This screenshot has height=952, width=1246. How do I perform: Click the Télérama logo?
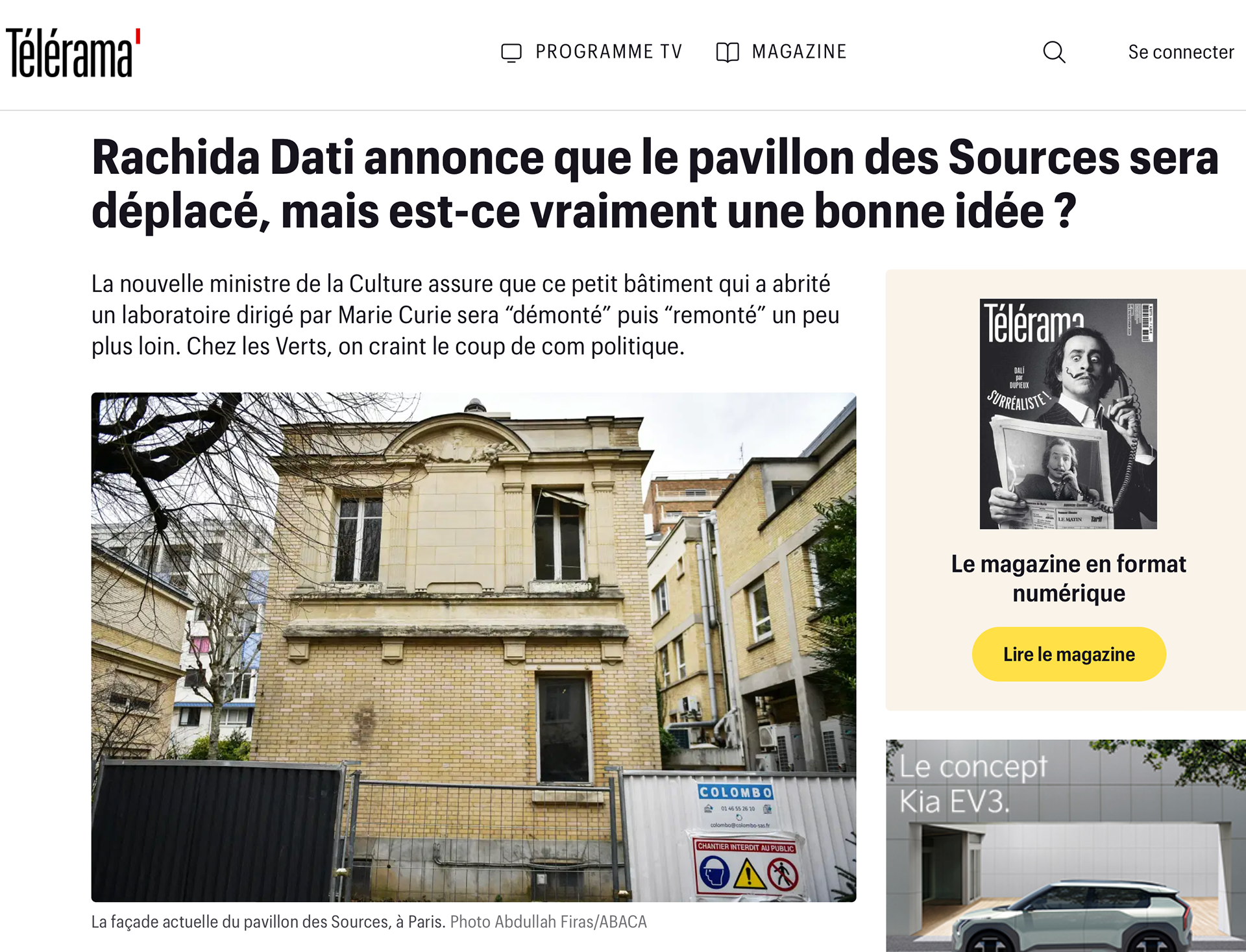click(x=73, y=53)
